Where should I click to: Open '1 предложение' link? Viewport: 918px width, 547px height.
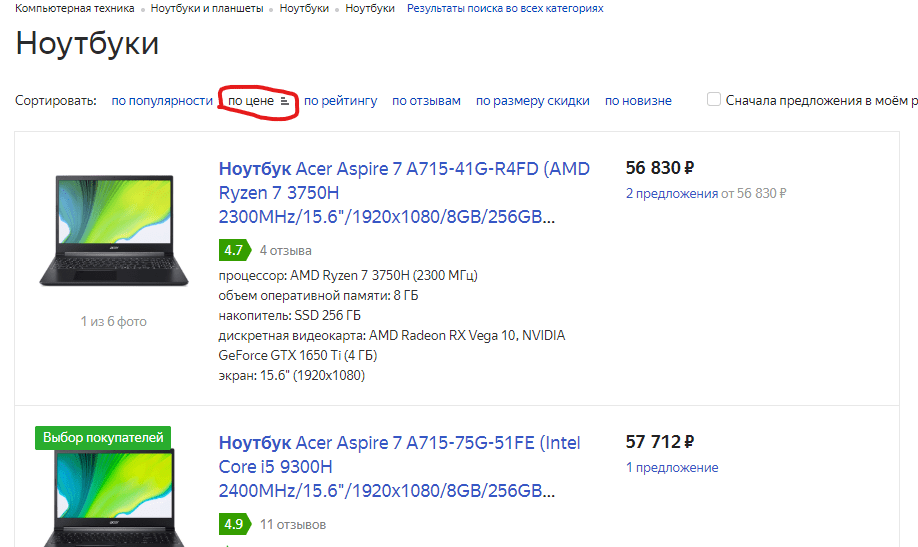[x=672, y=467]
